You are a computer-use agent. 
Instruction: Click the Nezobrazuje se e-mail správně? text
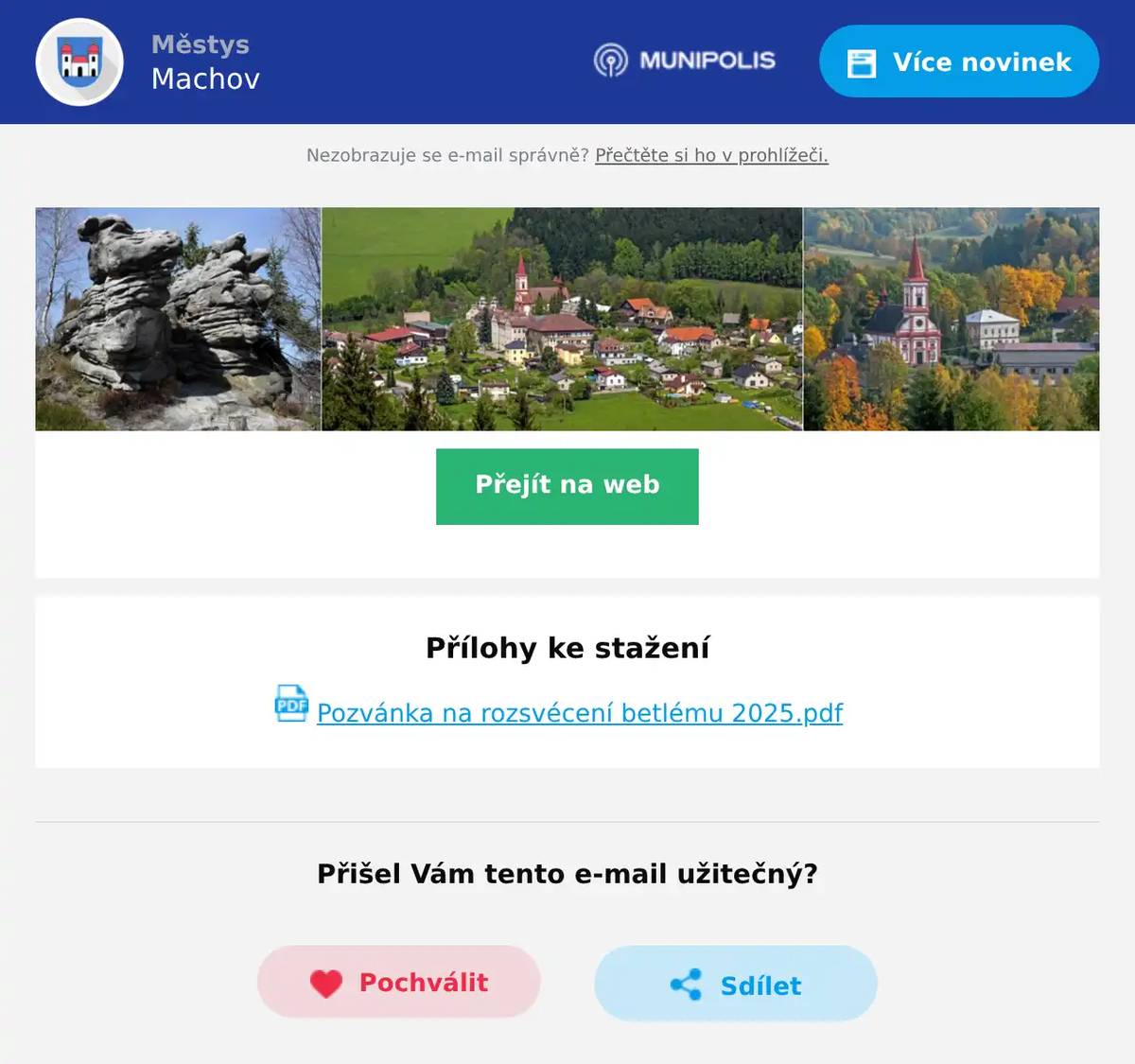tap(447, 155)
